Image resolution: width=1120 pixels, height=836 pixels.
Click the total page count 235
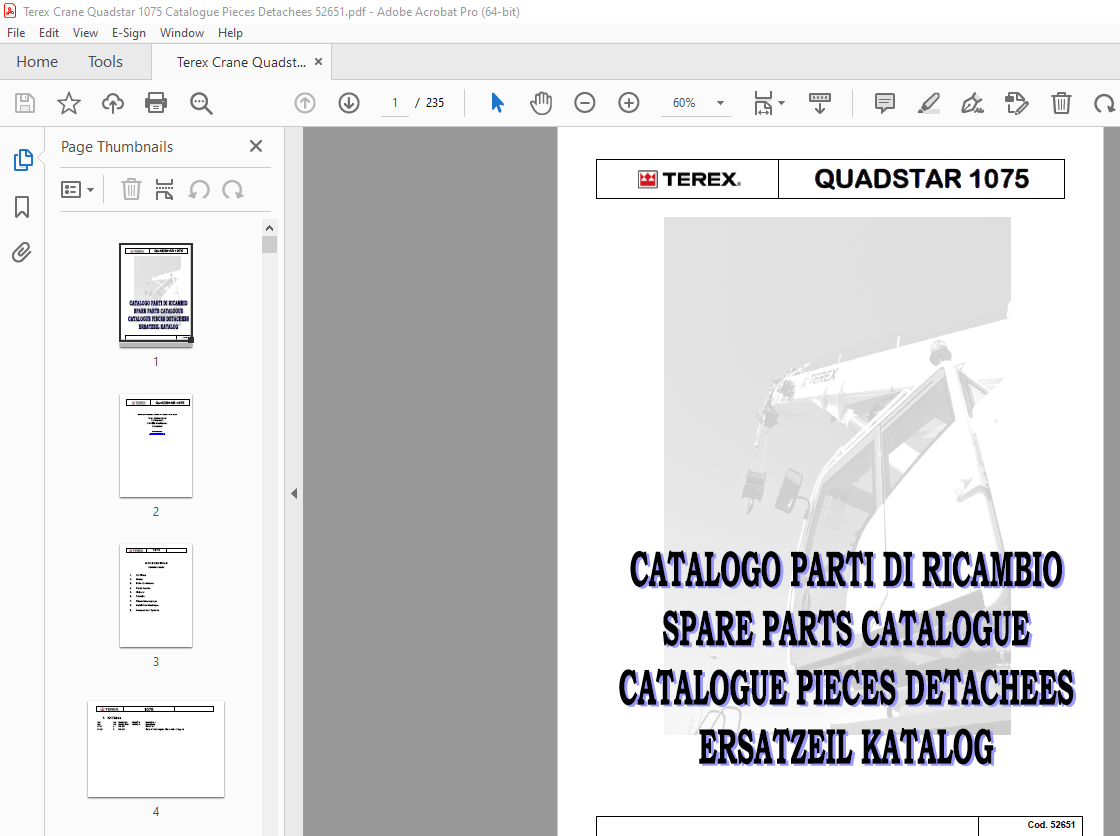pyautogui.click(x=434, y=103)
